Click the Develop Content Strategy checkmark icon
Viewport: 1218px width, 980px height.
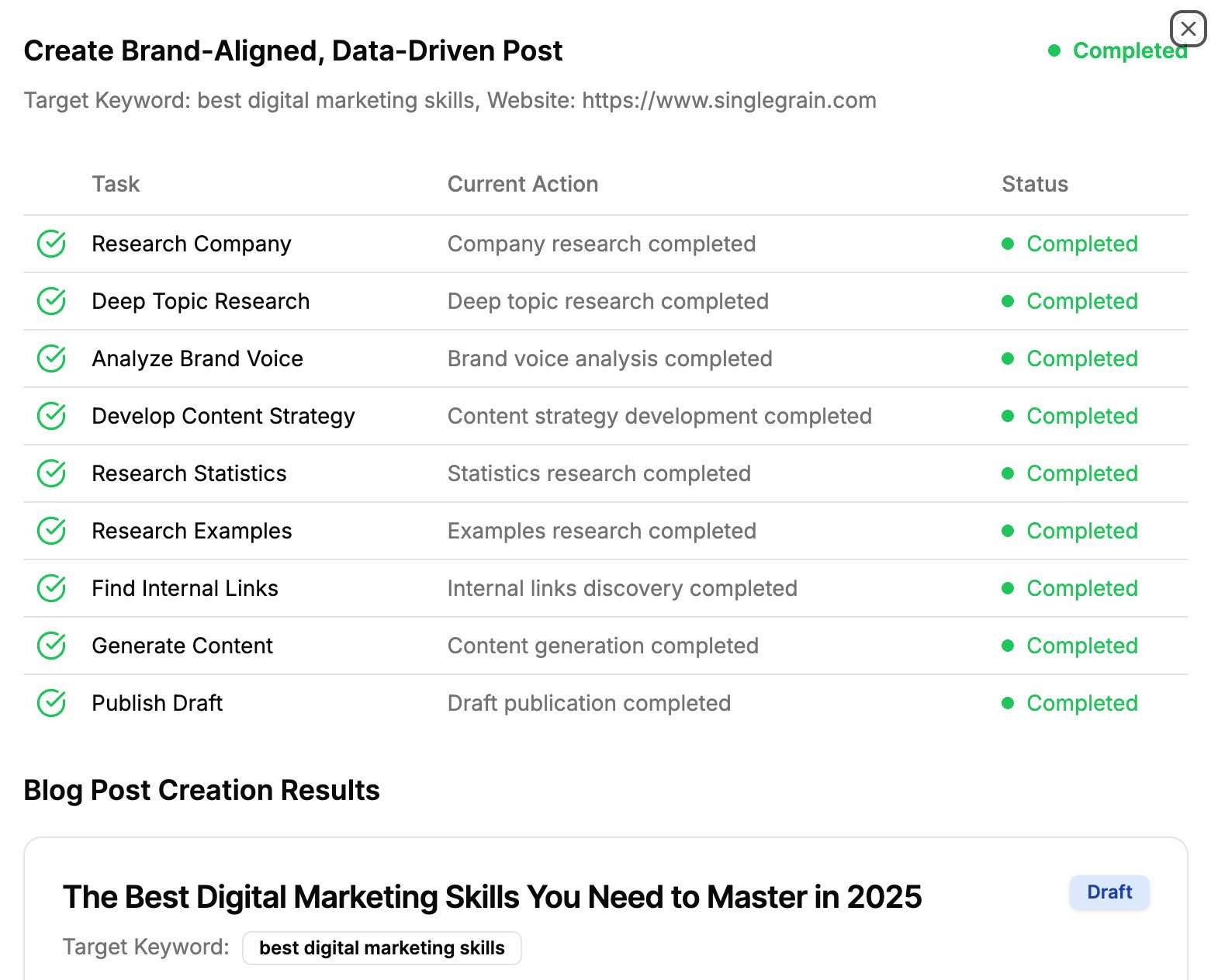pyautogui.click(x=51, y=416)
